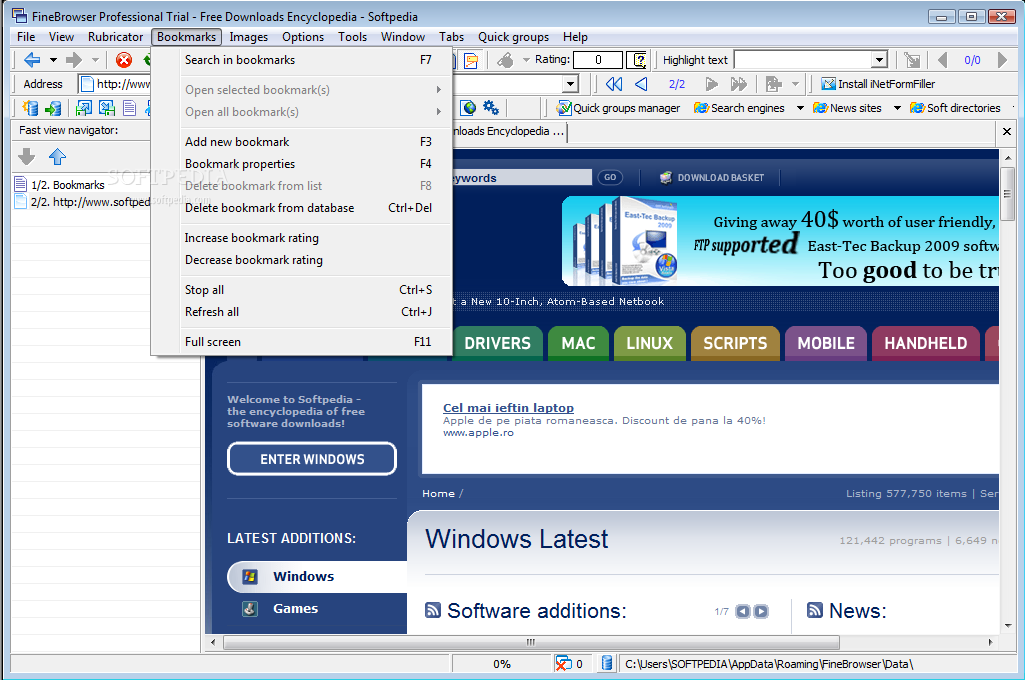This screenshot has height=680, width=1025.
Task: Open the export icon dropdown arrow
Action: click(x=795, y=84)
